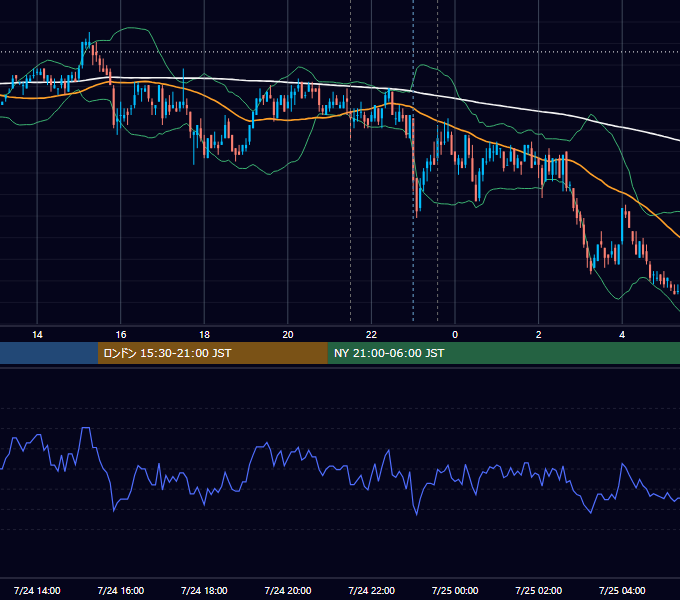Viewport: 680px width, 600px height.
Task: Click the hour label 20 under the price chart
Action: 288,335
